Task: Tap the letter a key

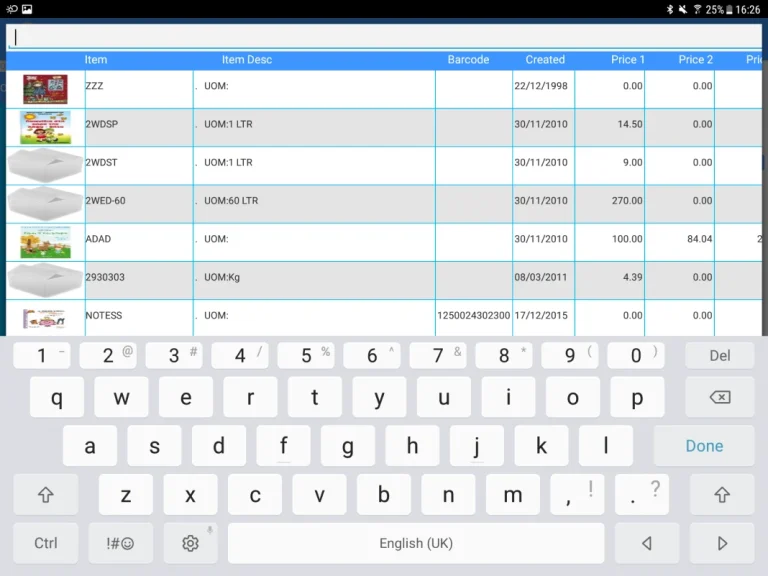Action: click(90, 446)
